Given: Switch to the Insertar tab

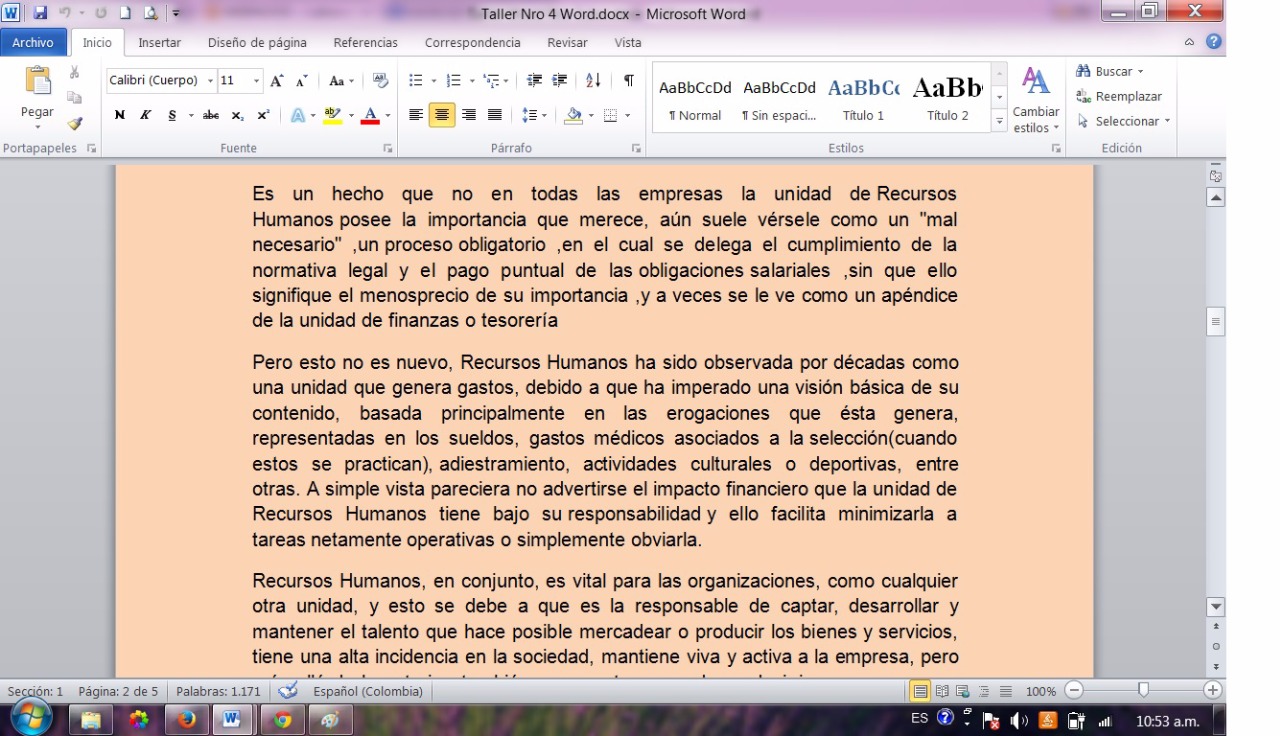Looking at the screenshot, I should pyautogui.click(x=159, y=43).
